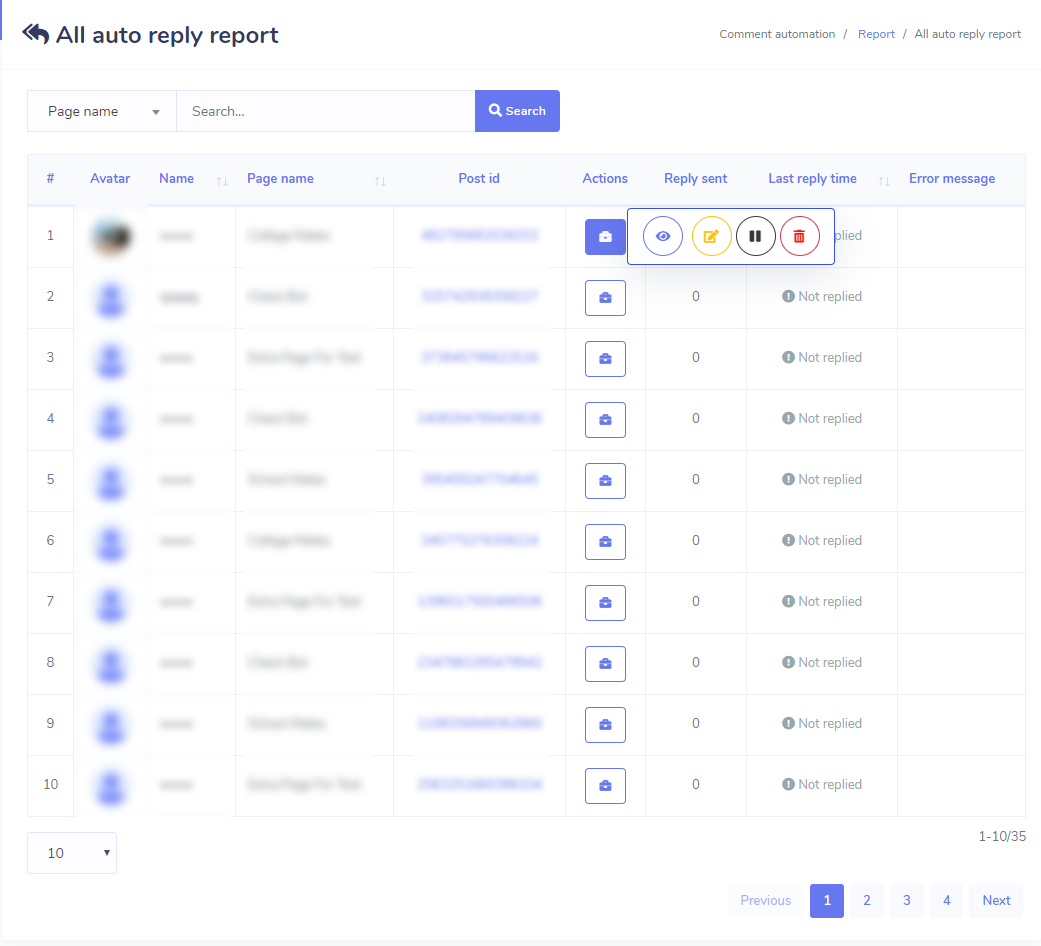Select page 3 in the pagination
The image size is (1041, 946).
click(906, 900)
